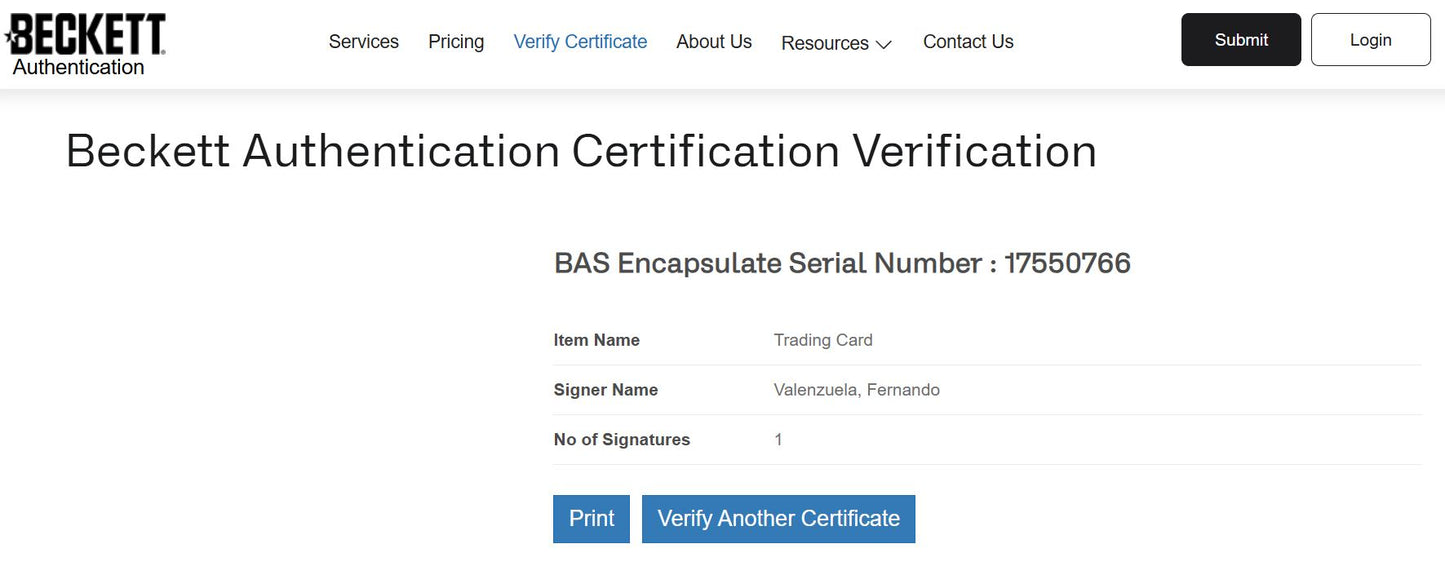Image resolution: width=1445 pixels, height=566 pixels.
Task: Click the chevron icon beside Resources
Action: (x=883, y=44)
